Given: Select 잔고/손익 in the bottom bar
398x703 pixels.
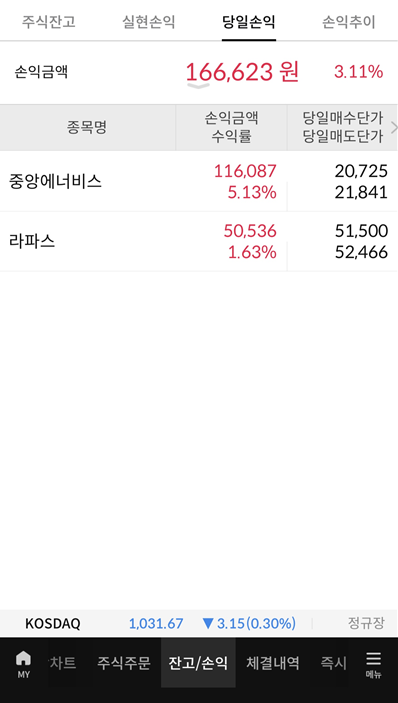Looking at the screenshot, I should 198,663.
